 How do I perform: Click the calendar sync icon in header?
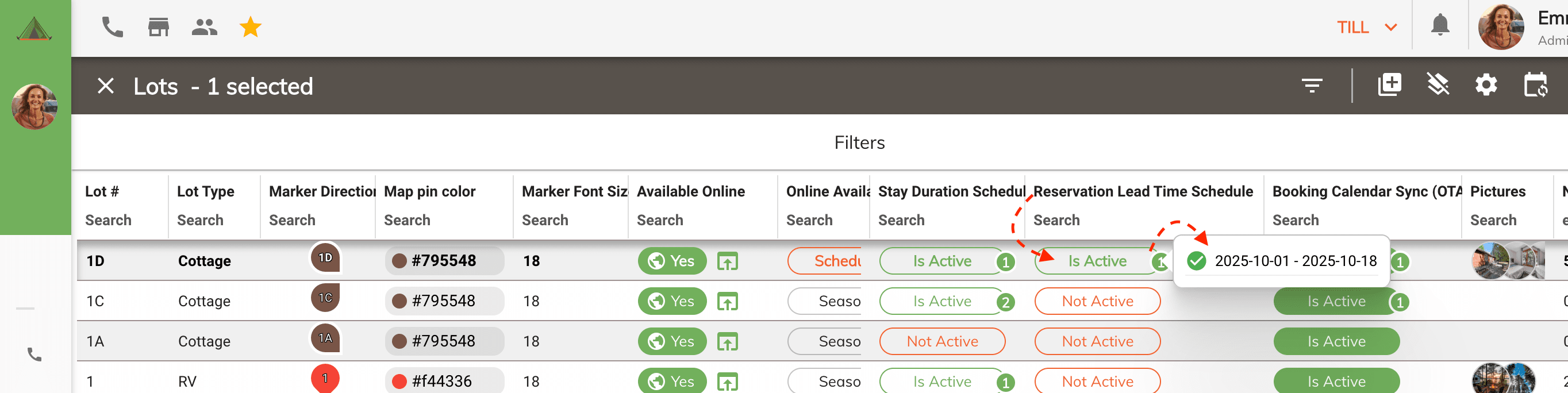(1535, 85)
